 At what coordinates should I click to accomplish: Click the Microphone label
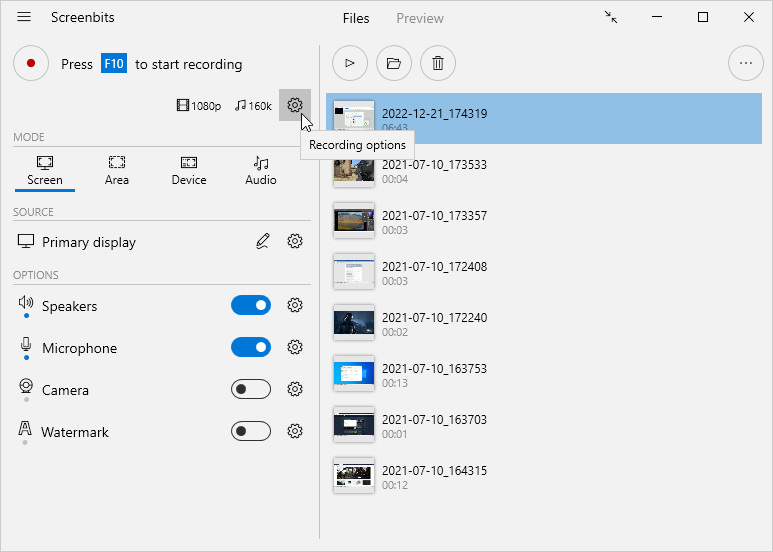pos(80,348)
